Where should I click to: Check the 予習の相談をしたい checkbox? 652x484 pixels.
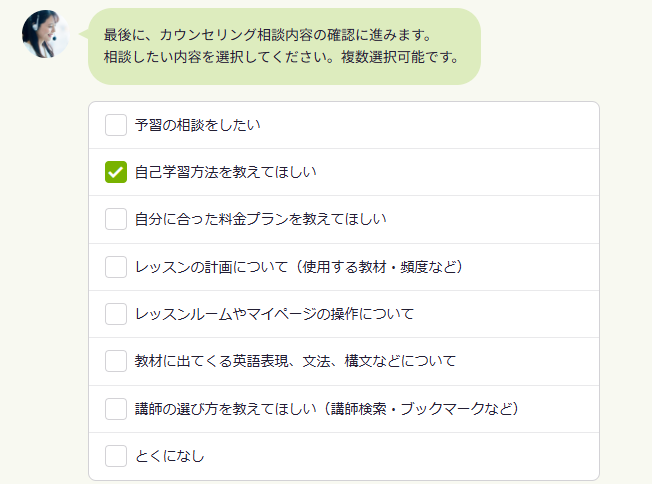pos(116,125)
